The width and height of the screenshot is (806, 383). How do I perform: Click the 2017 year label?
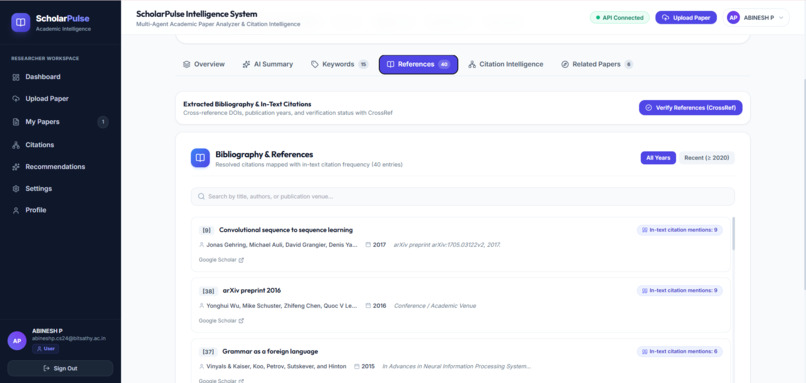379,245
